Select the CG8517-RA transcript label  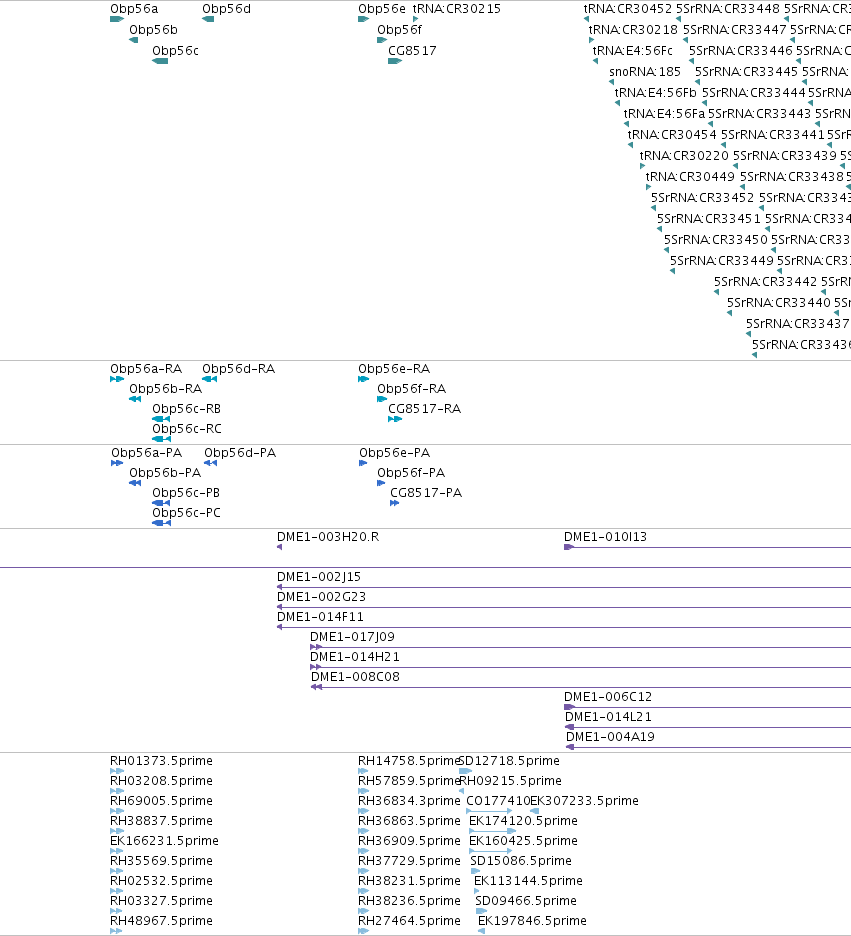424,409
